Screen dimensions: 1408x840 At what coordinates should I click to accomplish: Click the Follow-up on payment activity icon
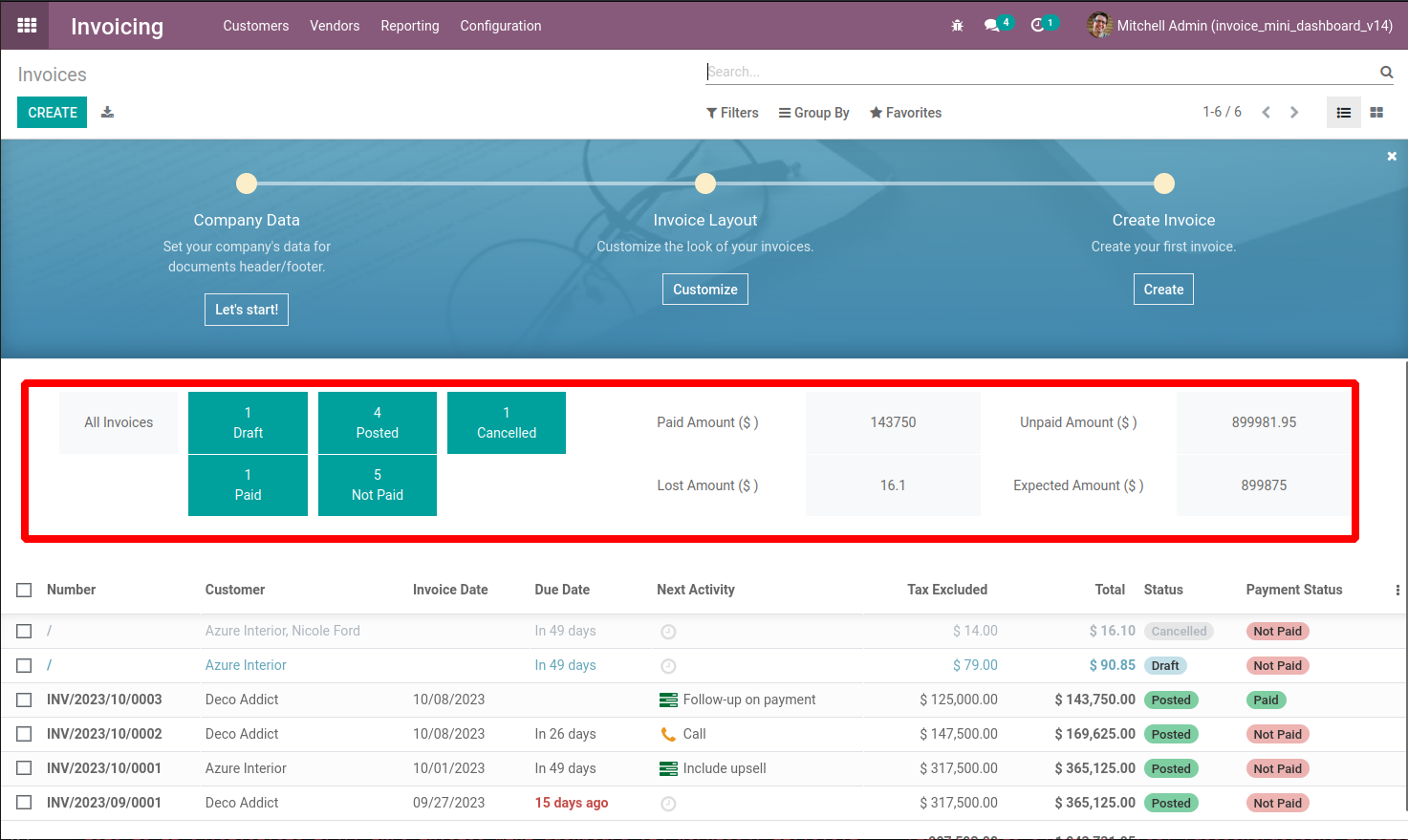668,700
